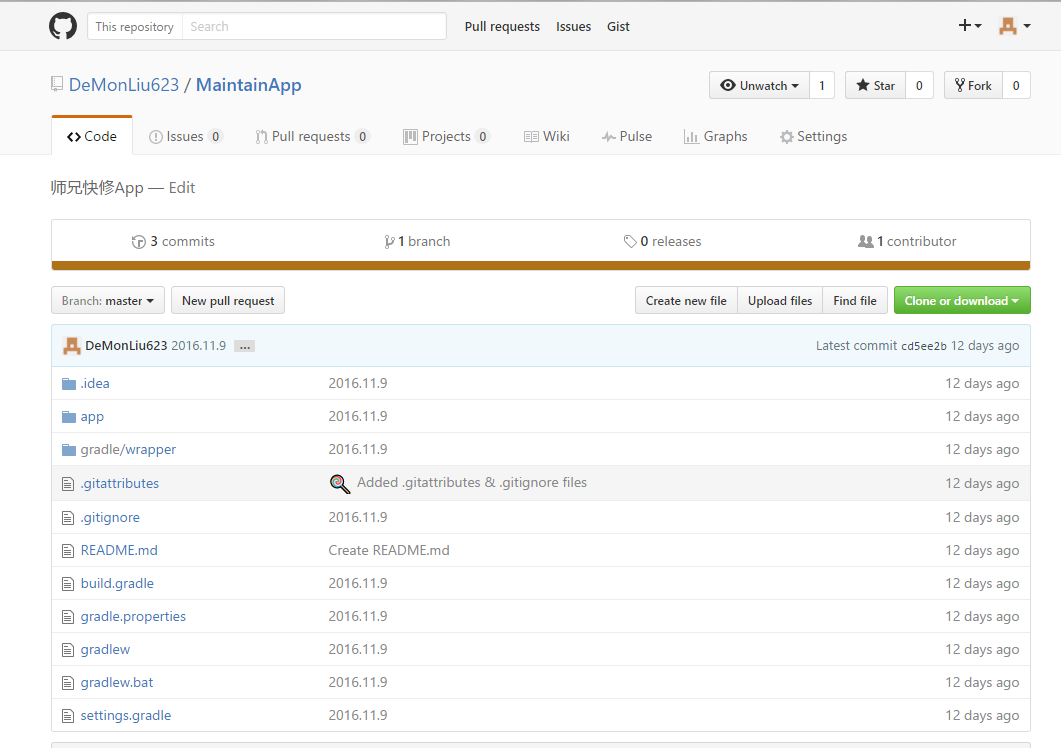Click the gradlew.bat file icon
The width and height of the screenshot is (1061, 748).
click(x=68, y=683)
